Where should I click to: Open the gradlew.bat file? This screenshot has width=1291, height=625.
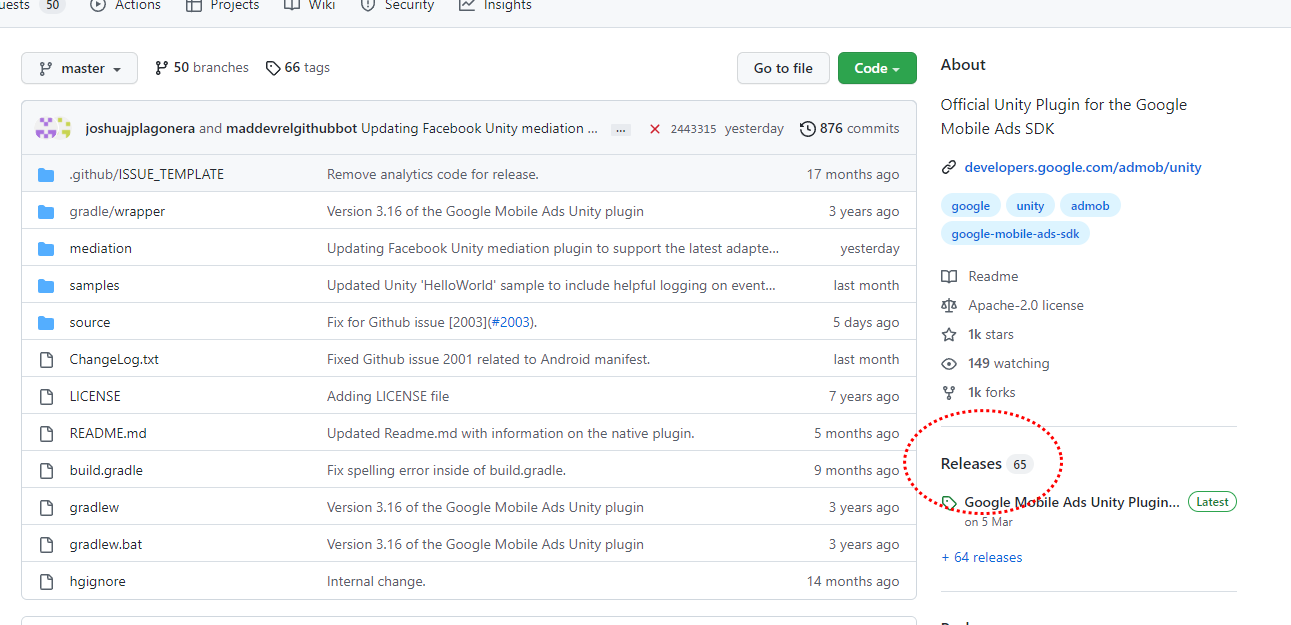point(105,544)
